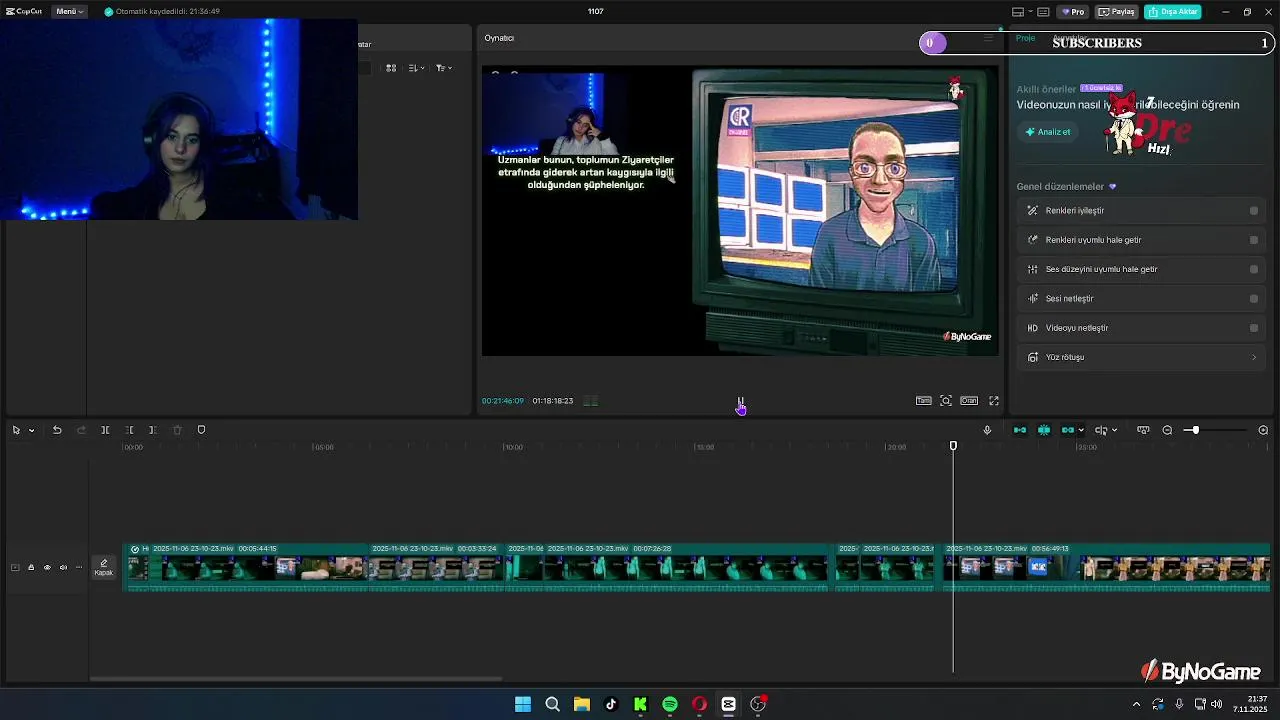Open File Explorer from the taskbar
1280x720 pixels.
tap(581, 704)
